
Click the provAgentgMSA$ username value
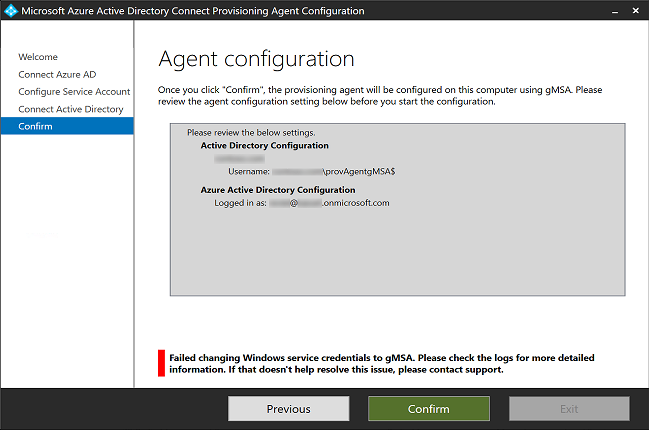[x=334, y=171]
